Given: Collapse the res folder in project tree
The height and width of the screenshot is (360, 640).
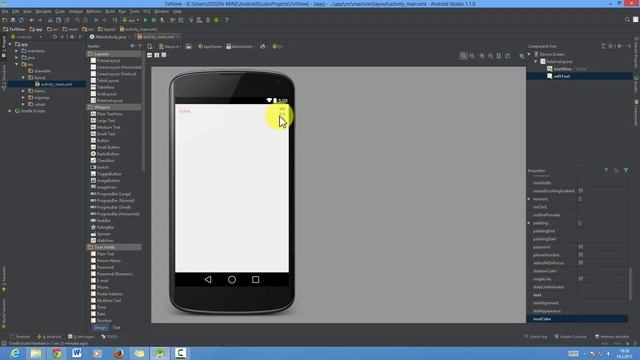Looking at the screenshot, I should pos(17,64).
